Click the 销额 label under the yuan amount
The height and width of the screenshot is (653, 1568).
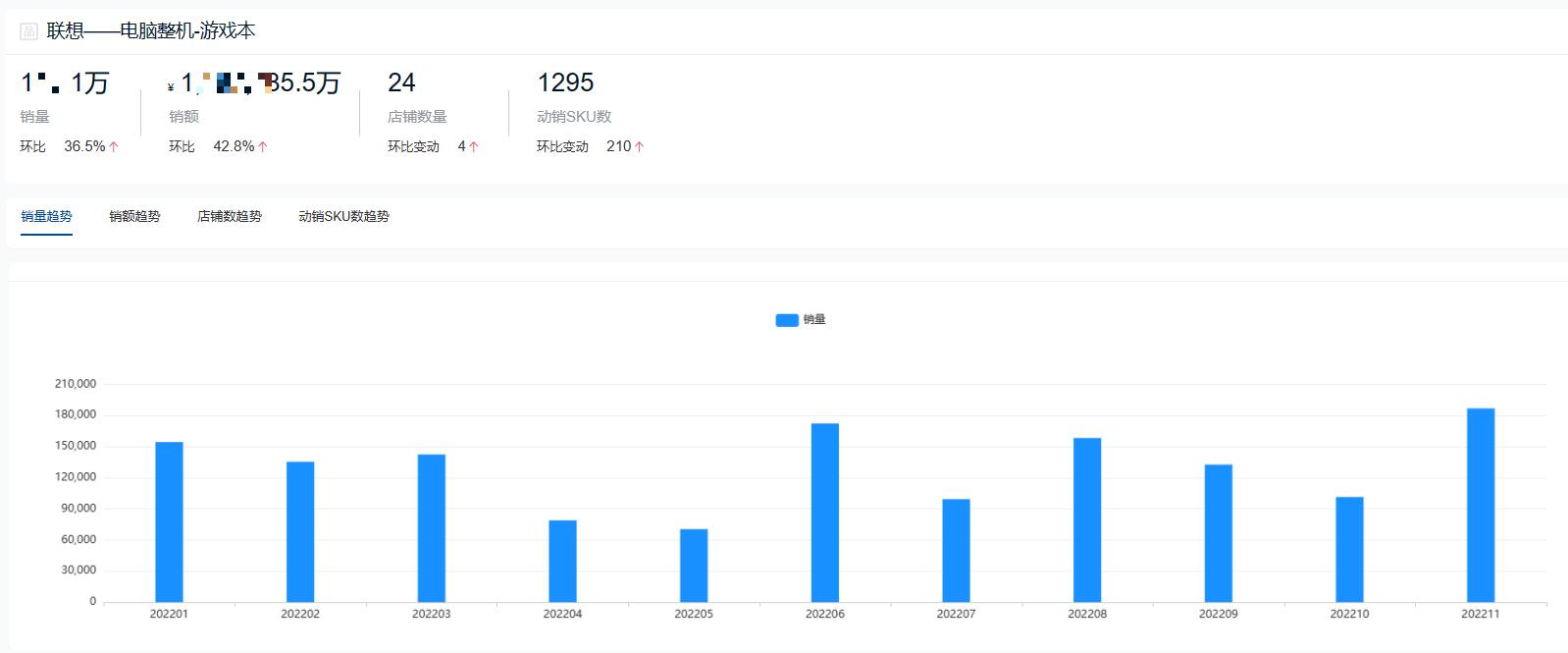click(183, 117)
